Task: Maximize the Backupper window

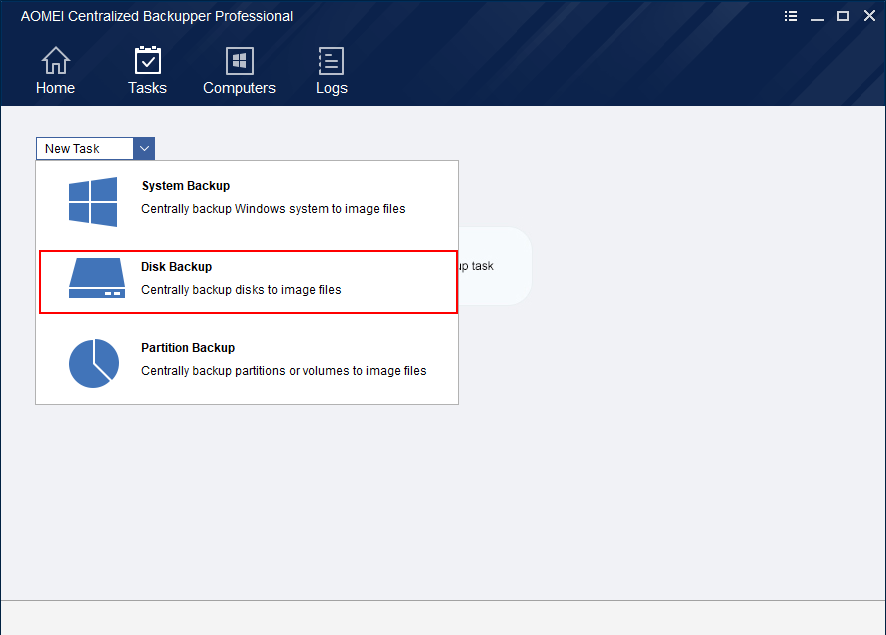Action: tap(843, 16)
